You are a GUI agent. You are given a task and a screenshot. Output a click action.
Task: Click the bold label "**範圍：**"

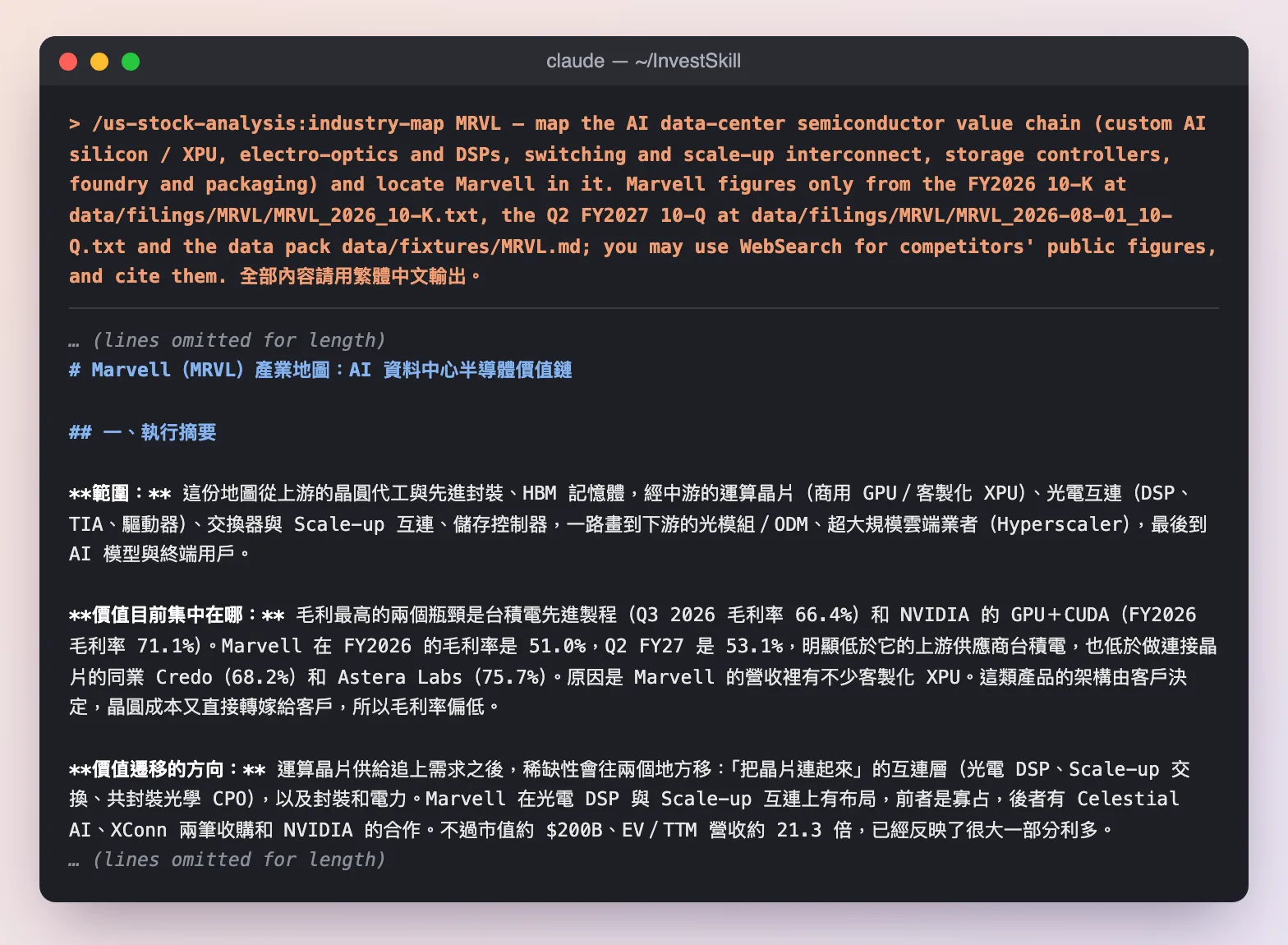[120, 493]
